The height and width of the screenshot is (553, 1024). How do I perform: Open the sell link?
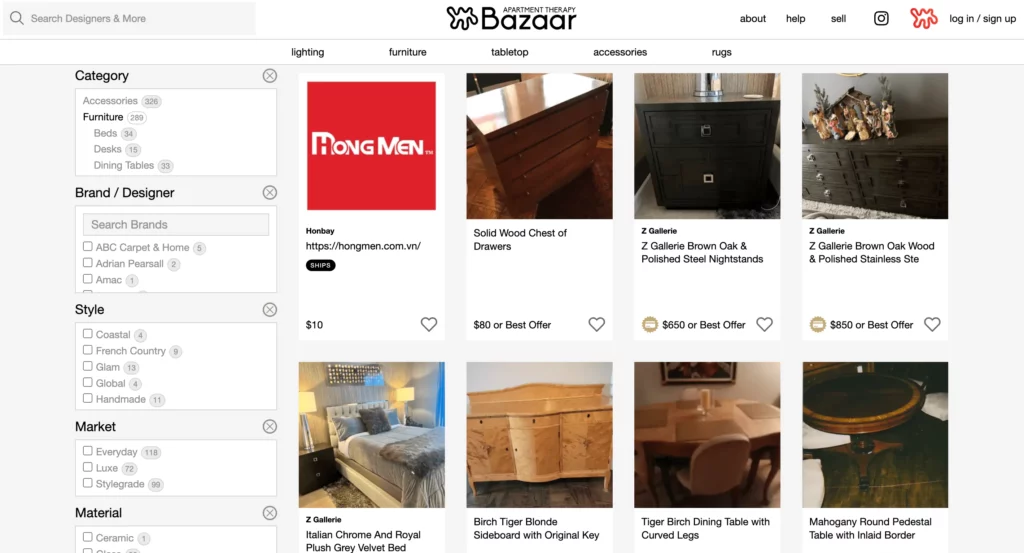(x=839, y=18)
